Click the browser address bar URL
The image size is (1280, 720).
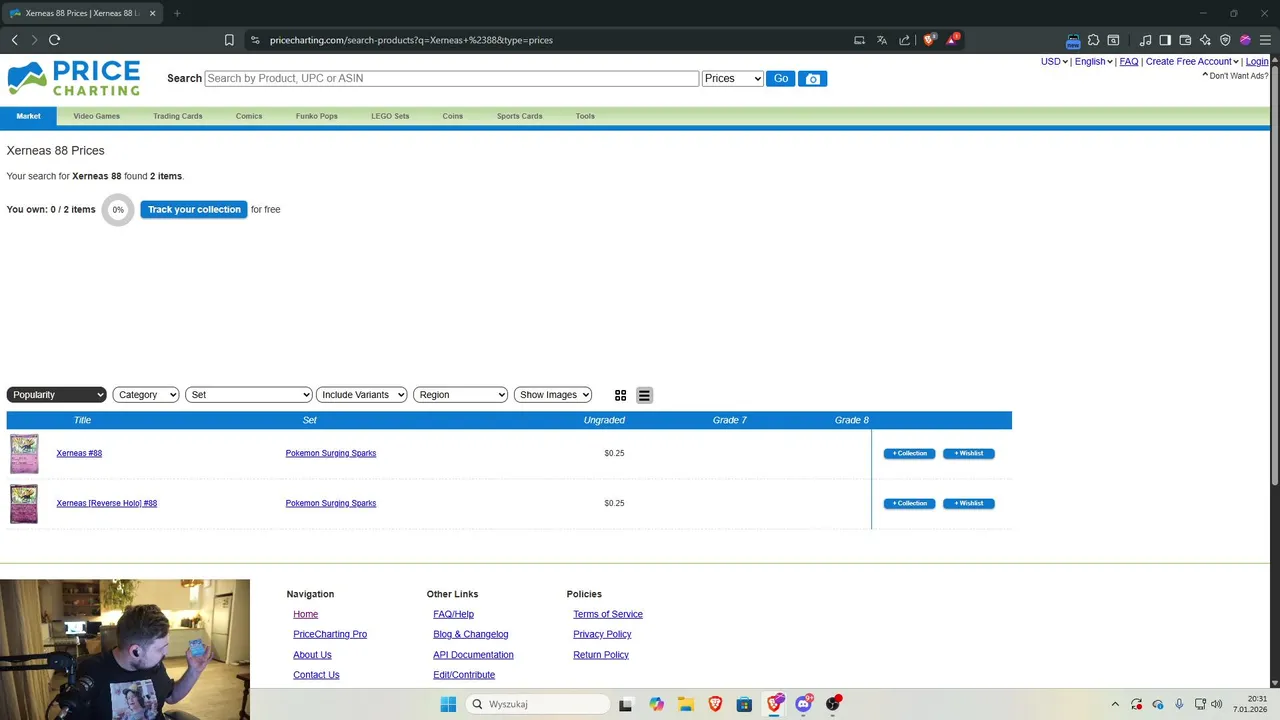pos(411,40)
